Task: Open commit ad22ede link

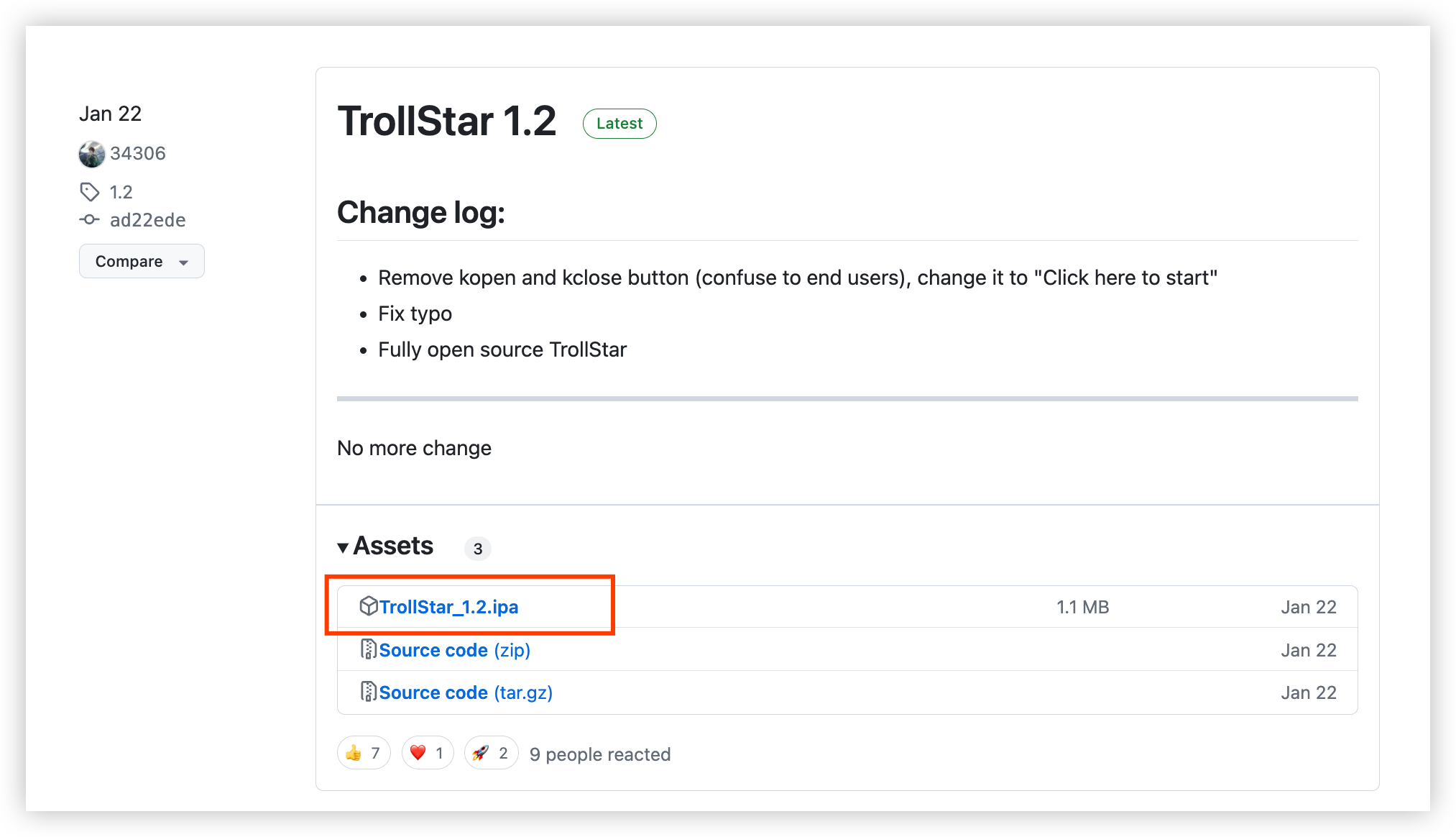Action: pyautogui.click(x=147, y=220)
